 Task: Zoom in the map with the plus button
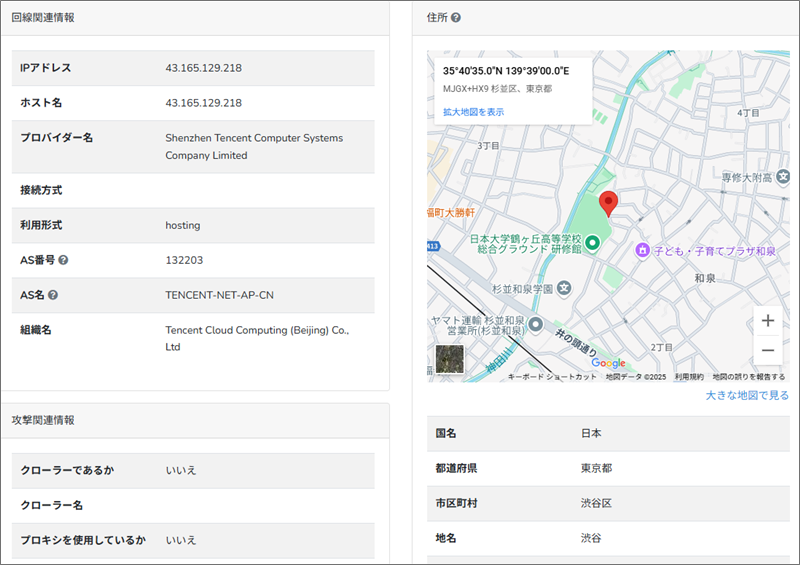[767, 321]
